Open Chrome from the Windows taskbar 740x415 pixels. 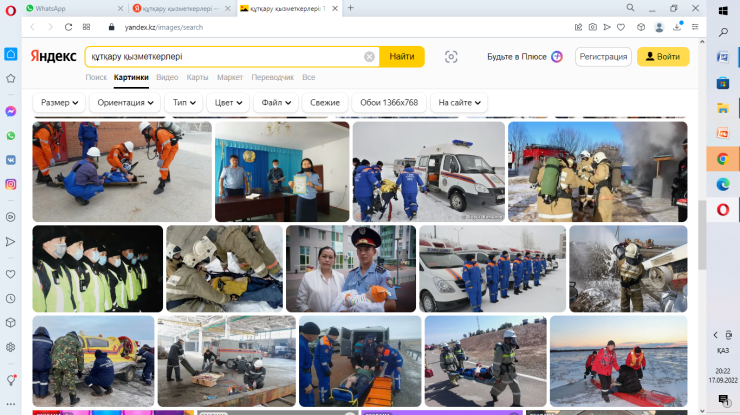point(723,159)
